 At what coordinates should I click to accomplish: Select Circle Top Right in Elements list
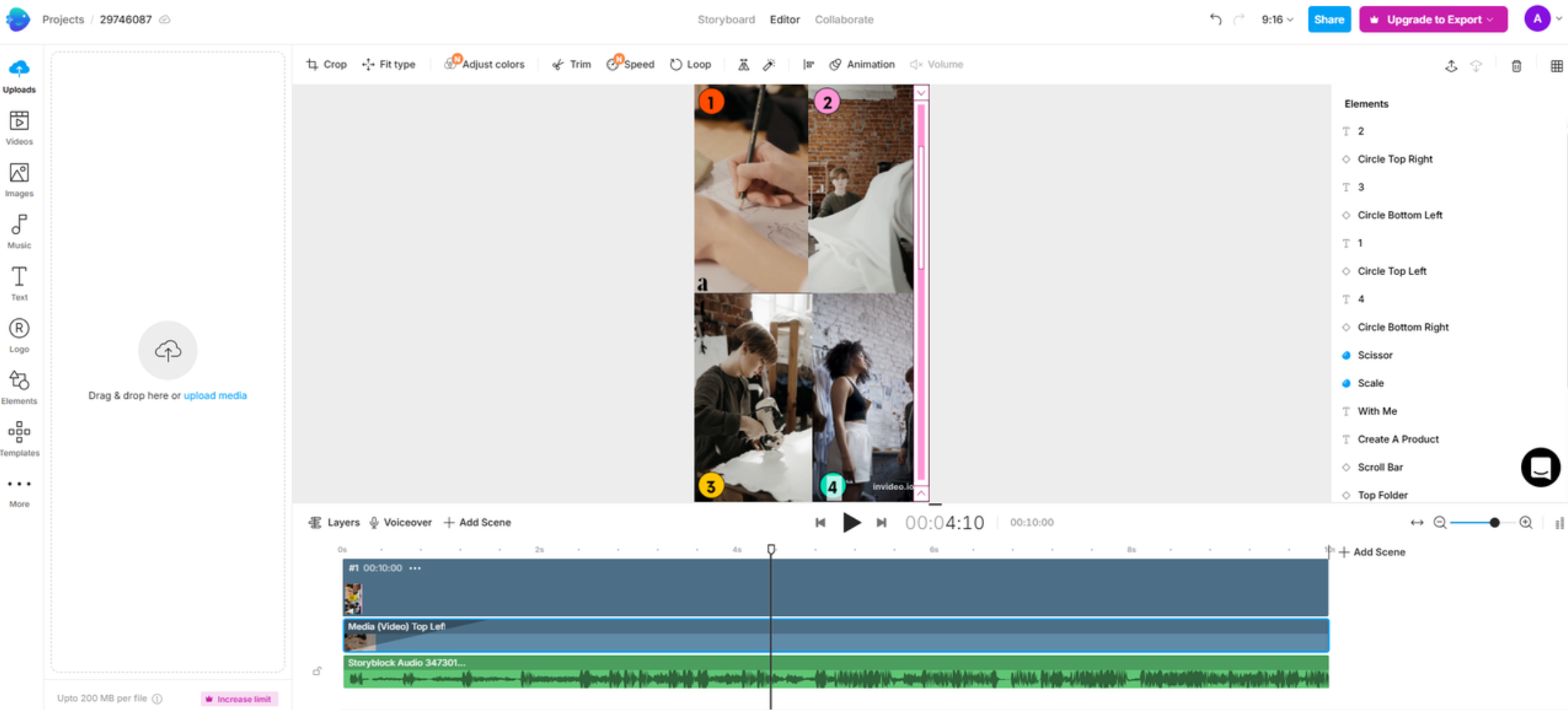pos(1394,159)
